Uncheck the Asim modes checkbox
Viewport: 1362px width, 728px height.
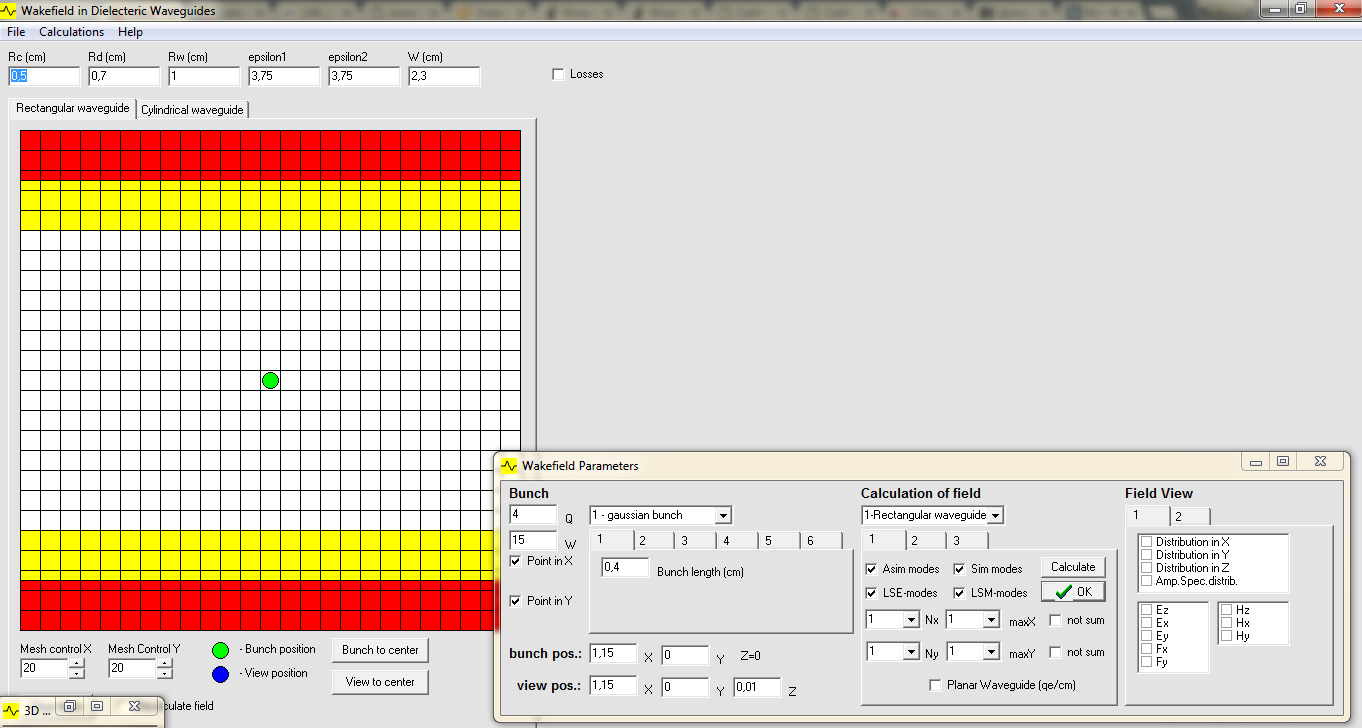point(871,569)
